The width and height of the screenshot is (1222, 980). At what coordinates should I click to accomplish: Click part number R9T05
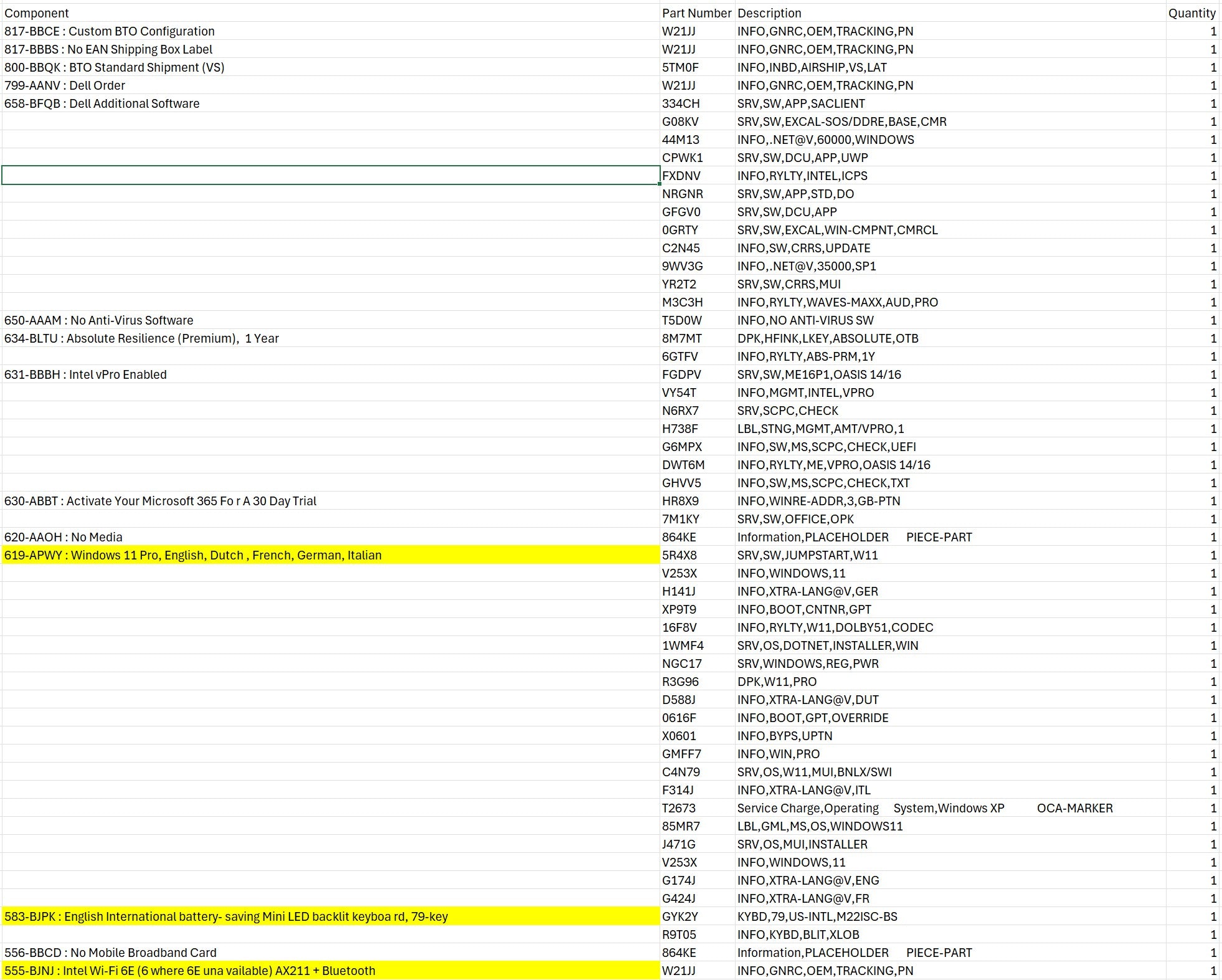[x=697, y=935]
